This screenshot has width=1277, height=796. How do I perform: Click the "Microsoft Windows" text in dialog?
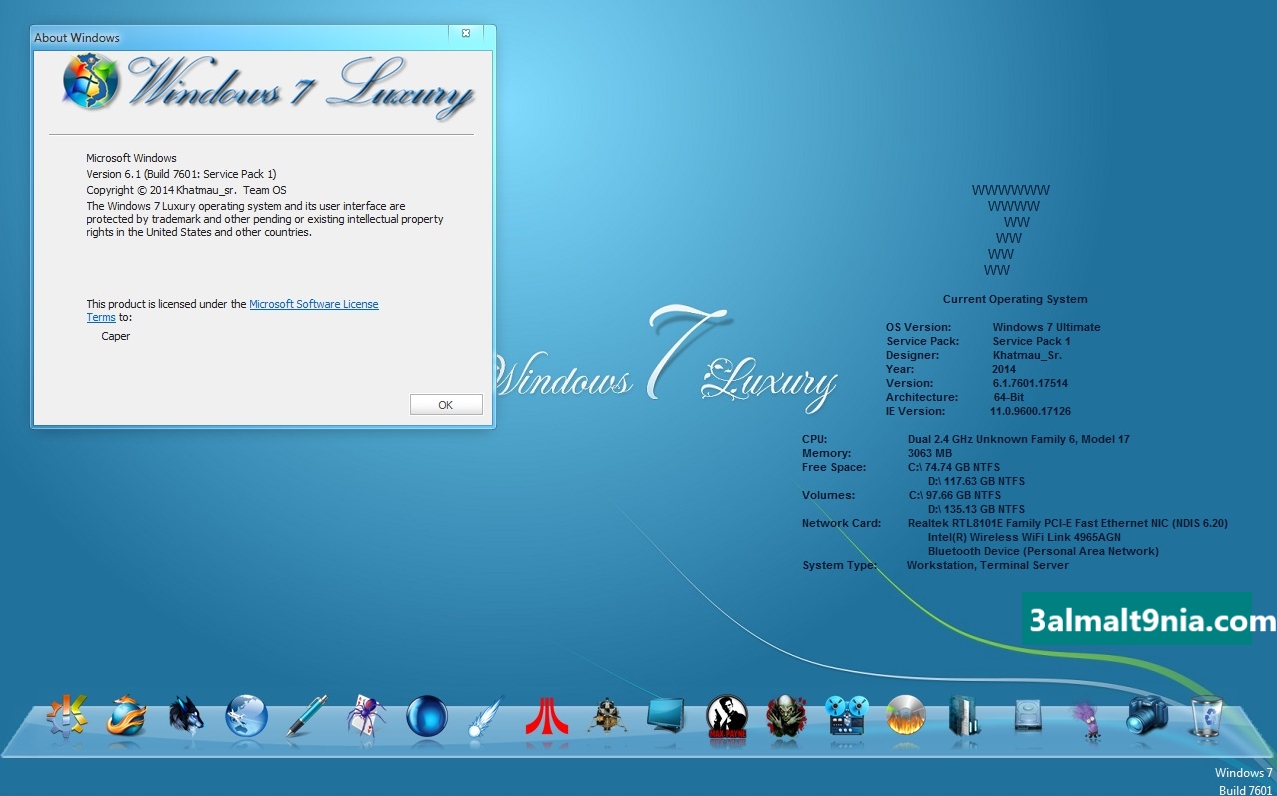pos(131,158)
